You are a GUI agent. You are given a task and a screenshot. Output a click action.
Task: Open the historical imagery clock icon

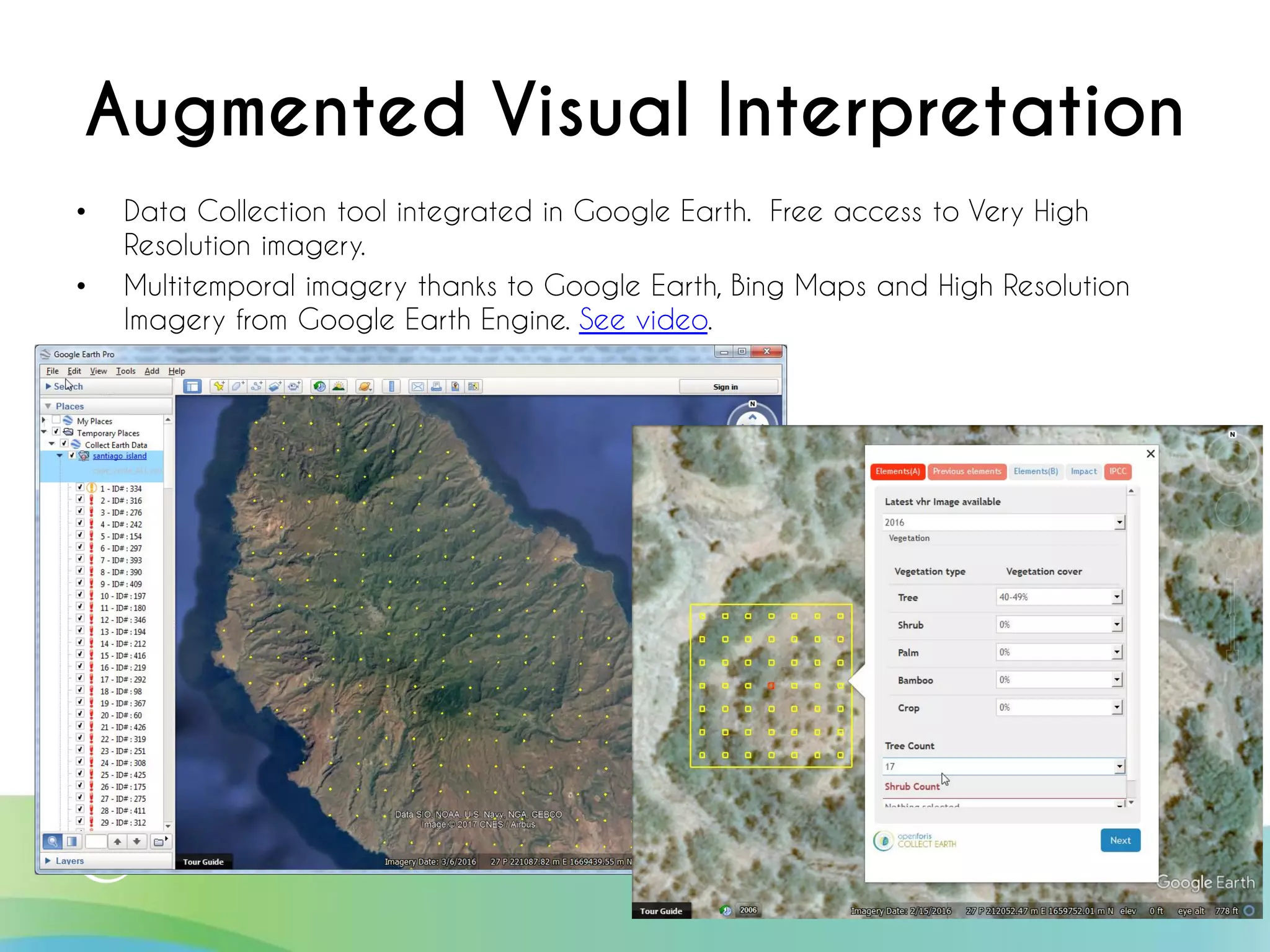coord(319,387)
